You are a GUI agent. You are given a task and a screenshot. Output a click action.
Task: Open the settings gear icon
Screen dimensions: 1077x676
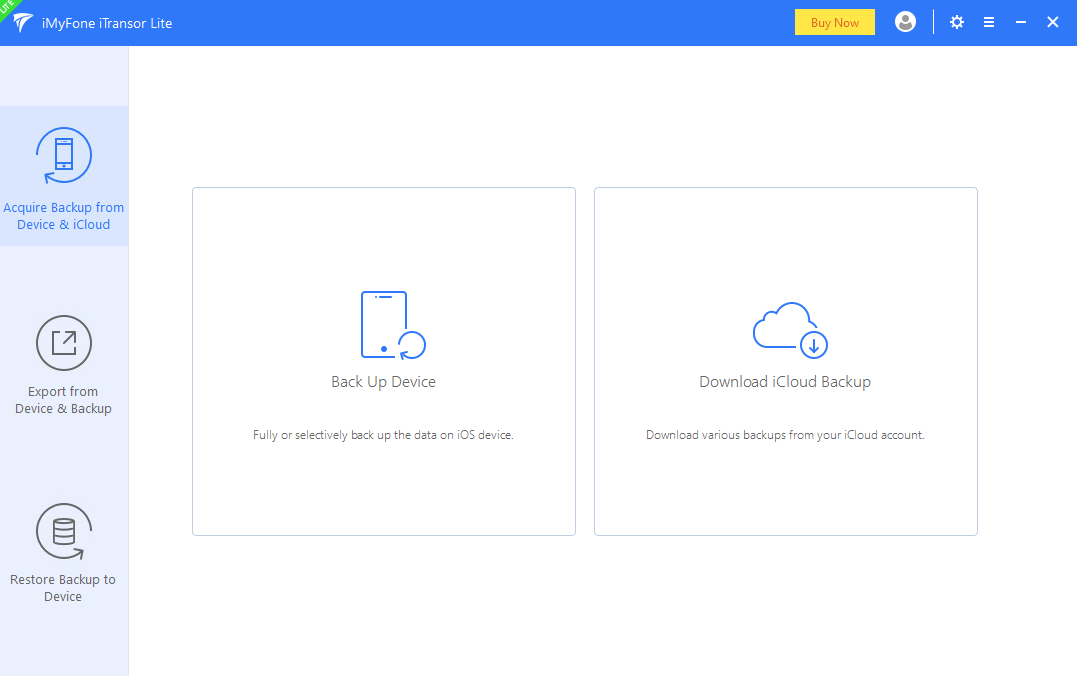tap(956, 22)
